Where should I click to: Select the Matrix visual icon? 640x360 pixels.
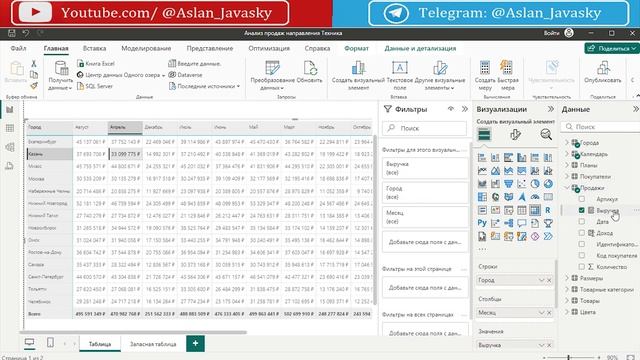535,210
